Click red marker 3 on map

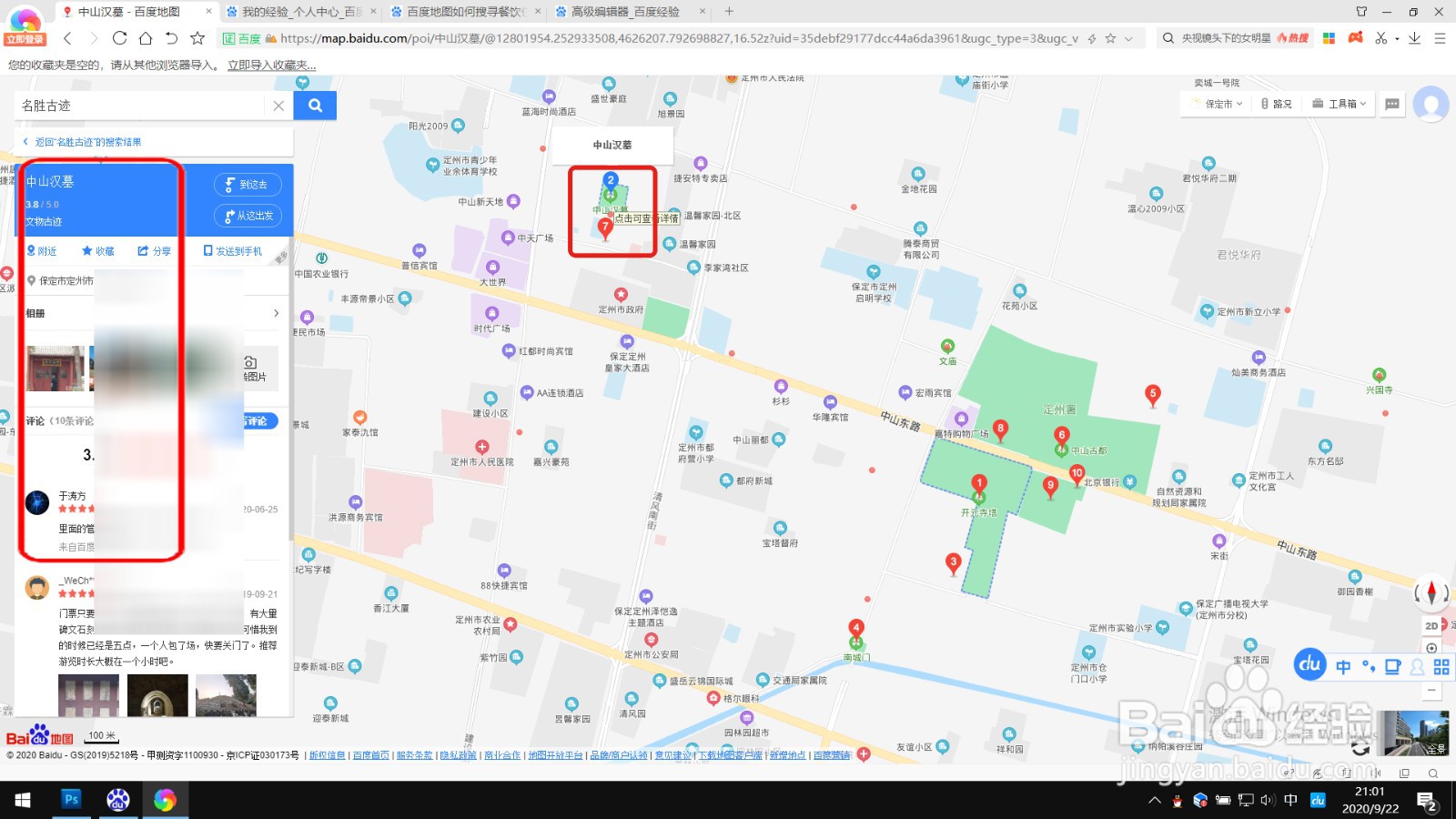(x=954, y=563)
